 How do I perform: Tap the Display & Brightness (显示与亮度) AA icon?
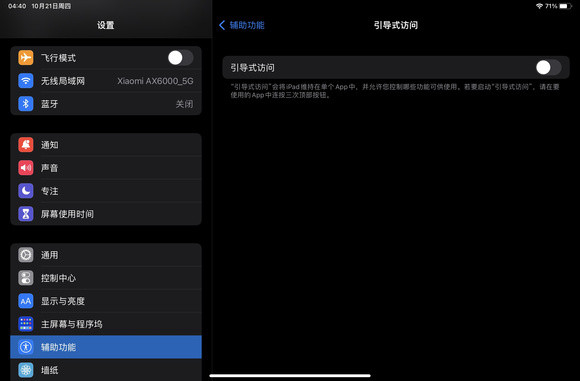point(26,301)
